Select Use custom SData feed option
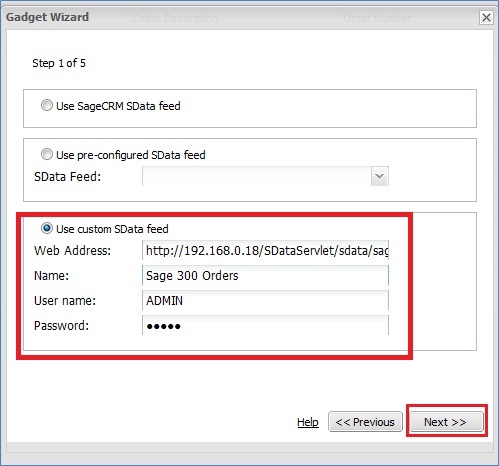This screenshot has width=499, height=466. click(x=47, y=228)
